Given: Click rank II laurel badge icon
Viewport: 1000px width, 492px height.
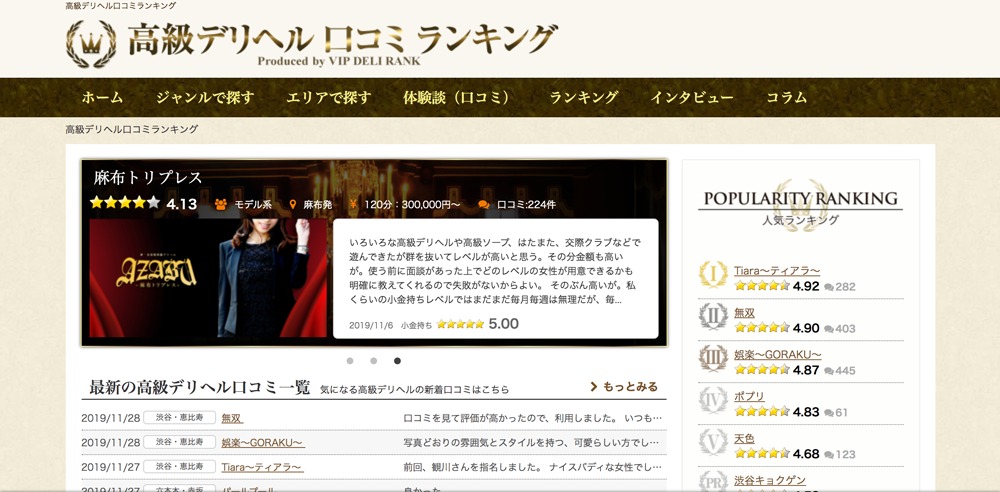Looking at the screenshot, I should coord(713,317).
